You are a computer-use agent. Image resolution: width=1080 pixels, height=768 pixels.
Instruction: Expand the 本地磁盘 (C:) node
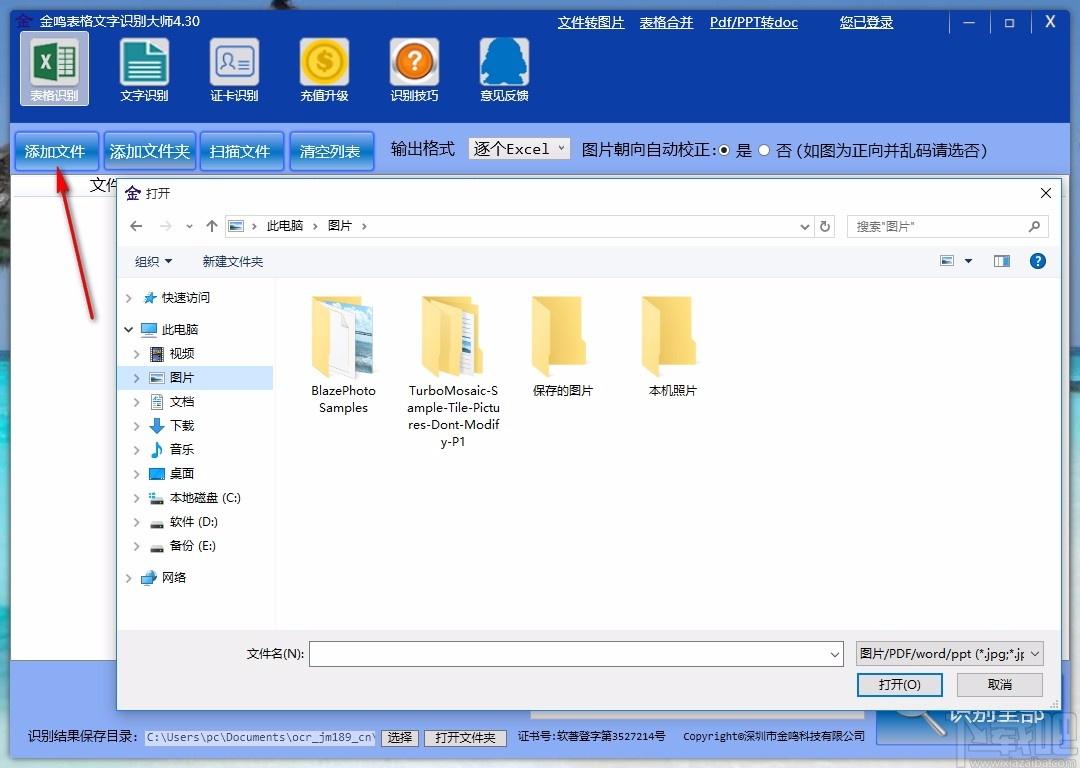136,497
